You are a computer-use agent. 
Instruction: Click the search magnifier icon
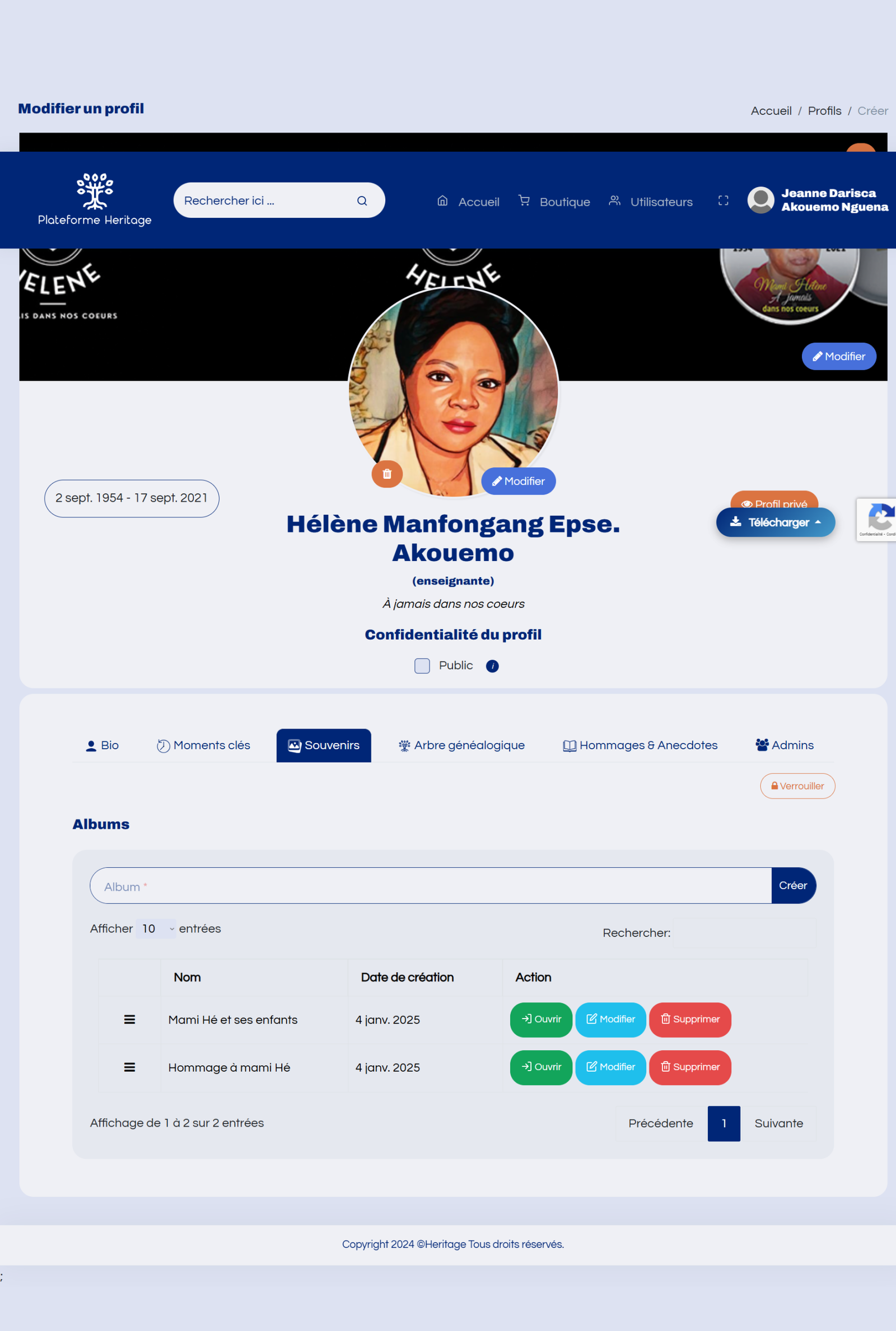point(362,200)
